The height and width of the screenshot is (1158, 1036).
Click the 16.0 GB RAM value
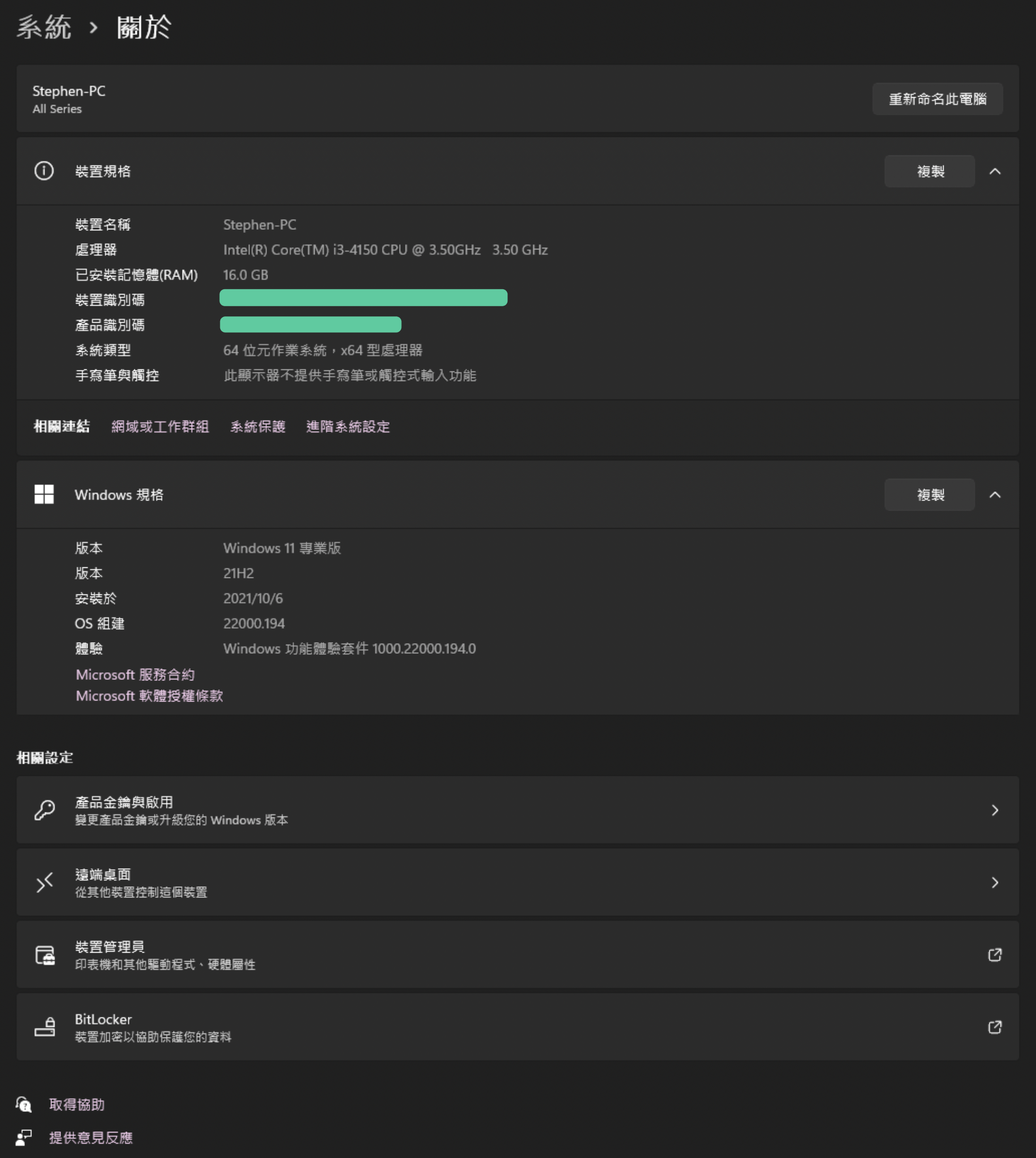tap(245, 275)
